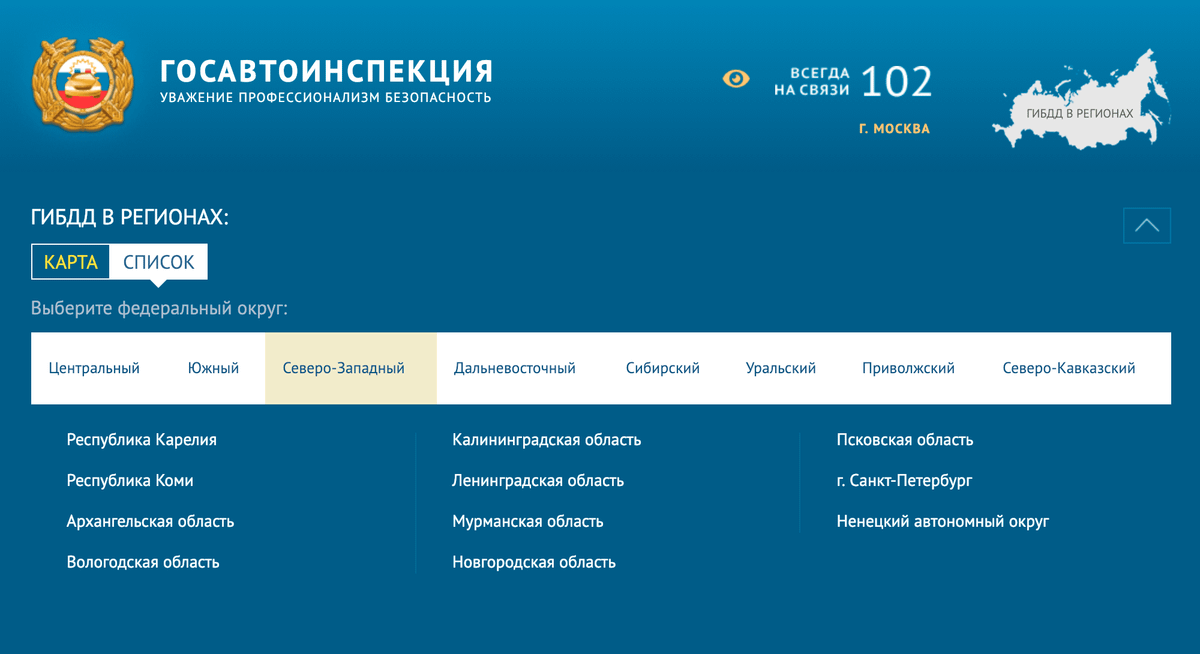The width and height of the screenshot is (1200, 654).
Task: Select the Северо-Кавказский federal district
Action: pos(1068,368)
